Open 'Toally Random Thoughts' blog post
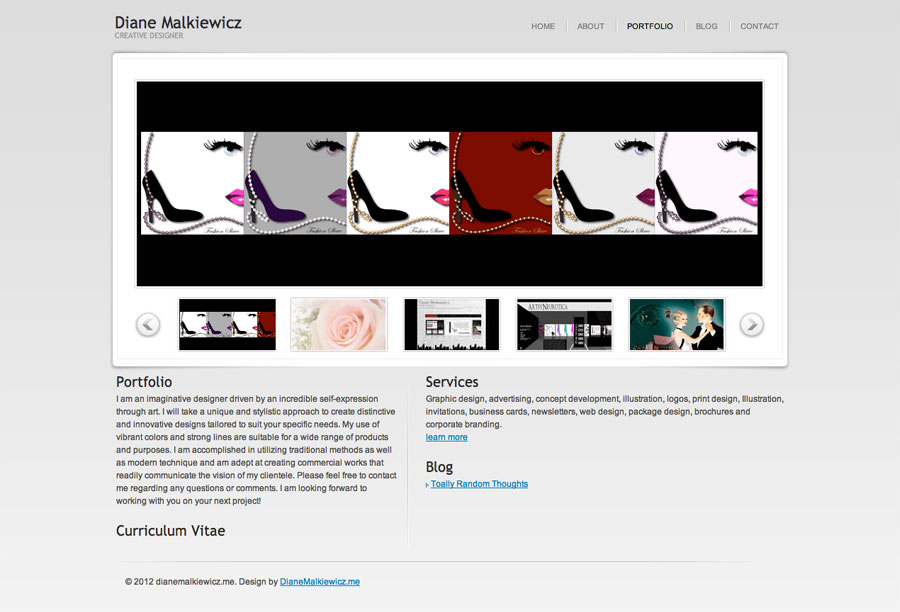The height and width of the screenshot is (612, 900). click(479, 484)
